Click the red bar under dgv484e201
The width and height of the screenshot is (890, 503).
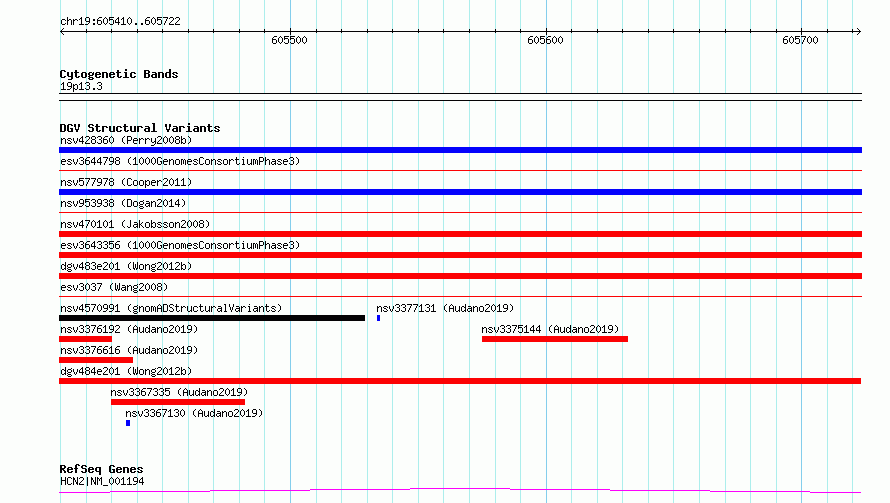(460, 381)
